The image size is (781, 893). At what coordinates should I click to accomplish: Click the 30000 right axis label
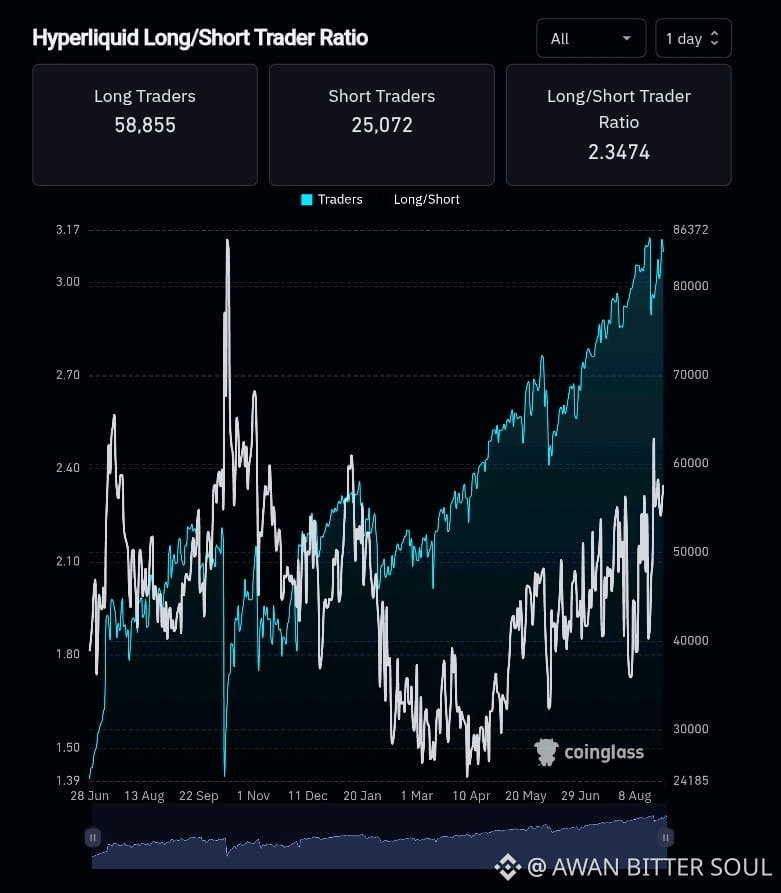point(690,729)
